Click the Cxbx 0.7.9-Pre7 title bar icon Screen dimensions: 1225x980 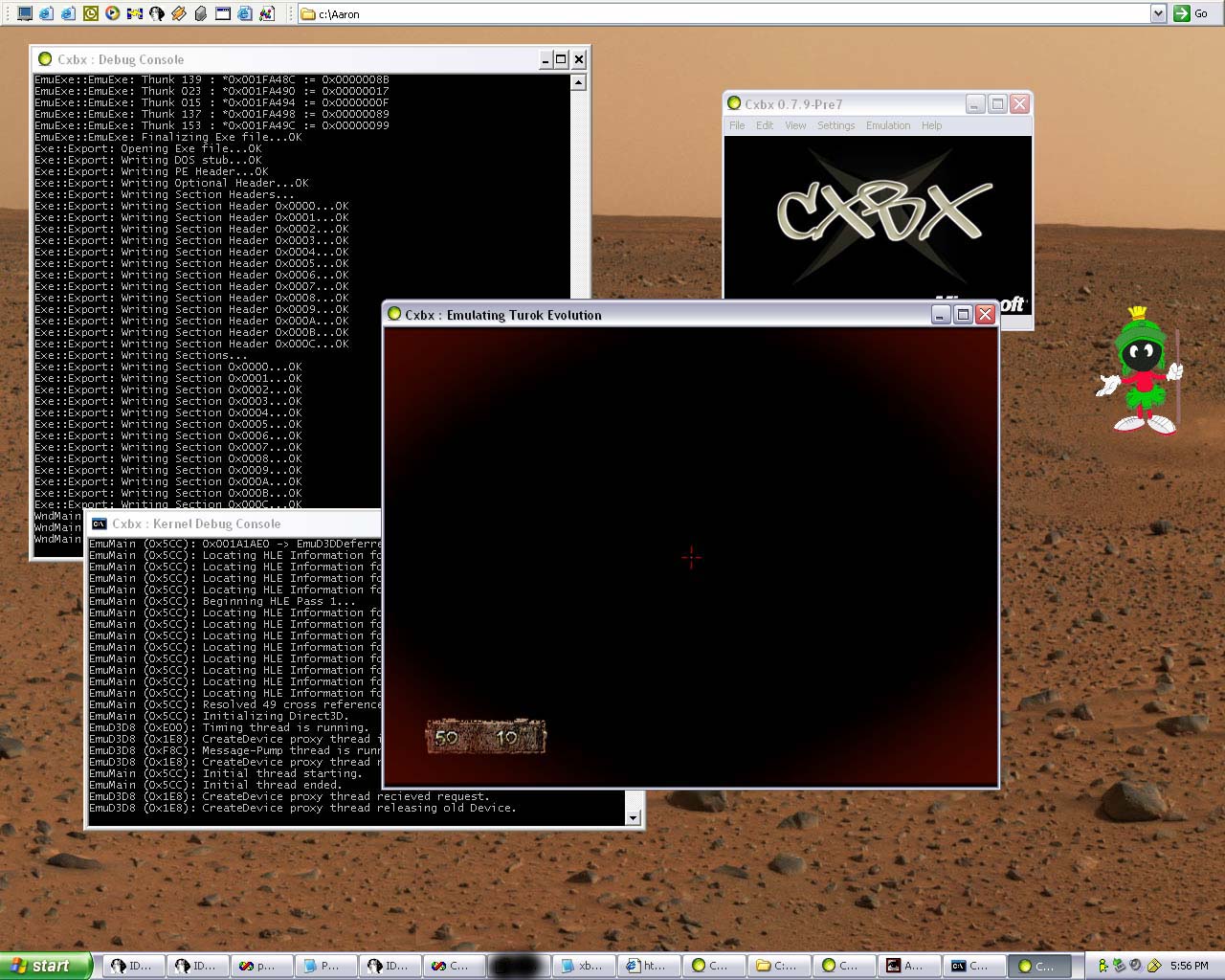click(734, 103)
